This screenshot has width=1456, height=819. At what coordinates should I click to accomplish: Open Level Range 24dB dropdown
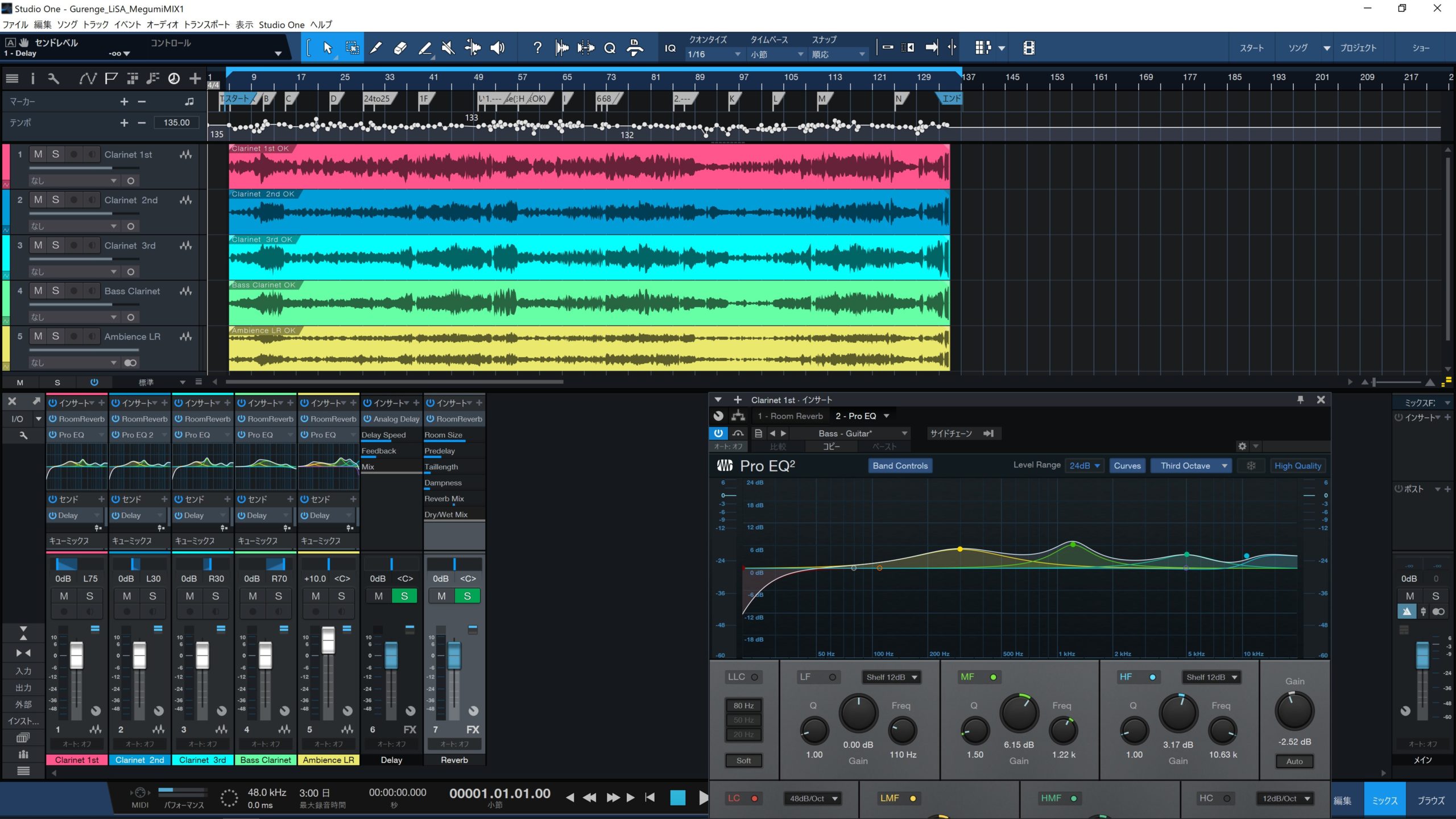[1085, 466]
